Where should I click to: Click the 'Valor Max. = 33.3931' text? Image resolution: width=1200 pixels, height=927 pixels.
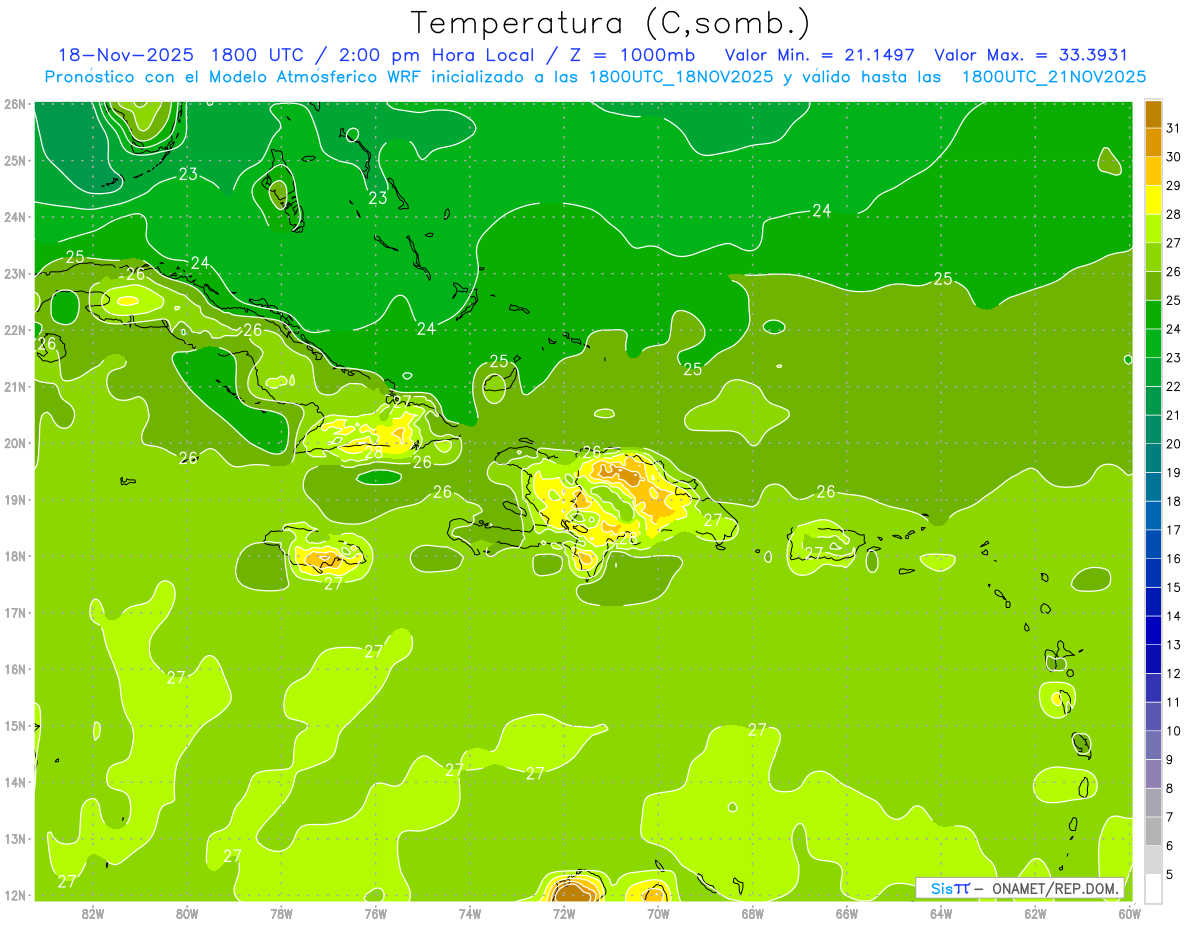(1031, 55)
